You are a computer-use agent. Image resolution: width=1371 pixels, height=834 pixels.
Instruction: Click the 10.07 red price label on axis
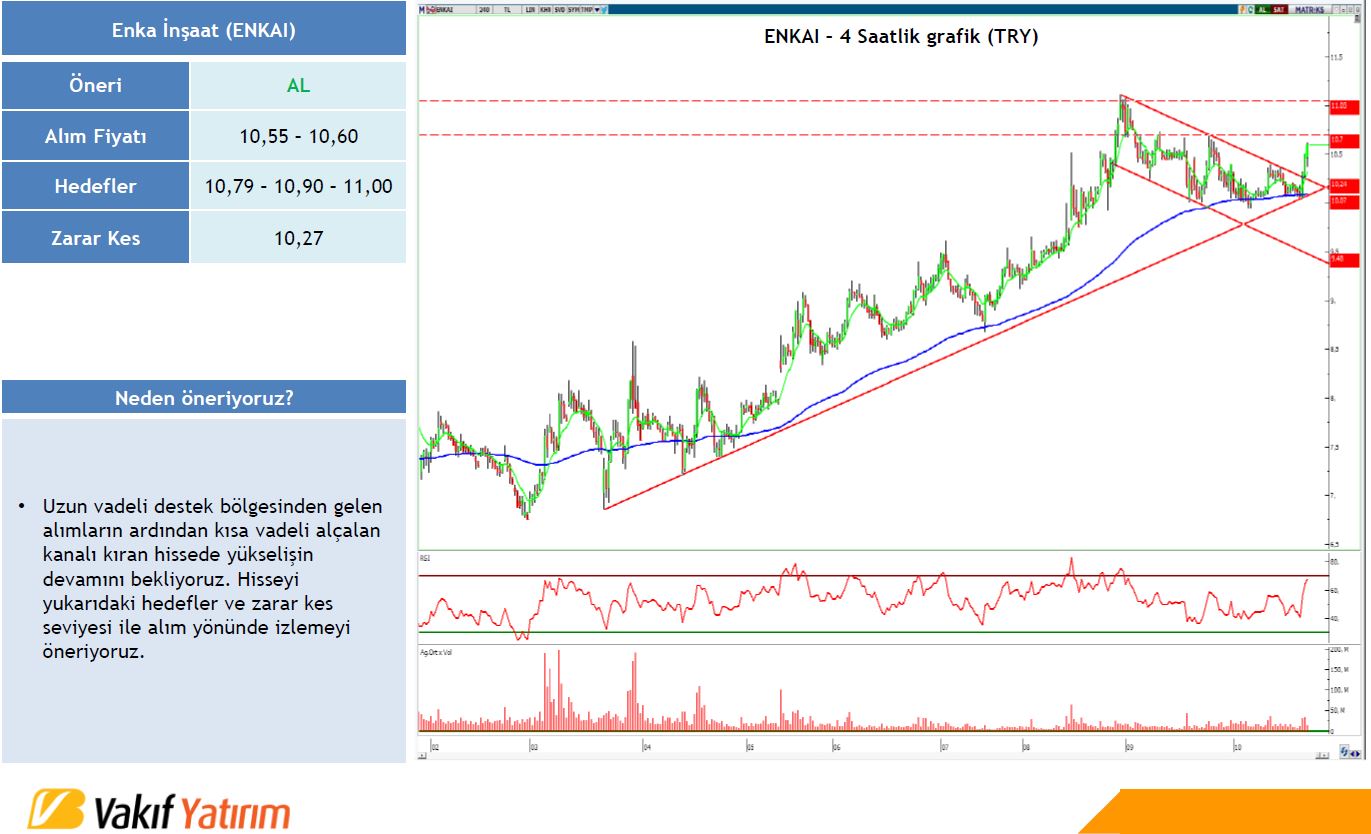[x=1345, y=202]
